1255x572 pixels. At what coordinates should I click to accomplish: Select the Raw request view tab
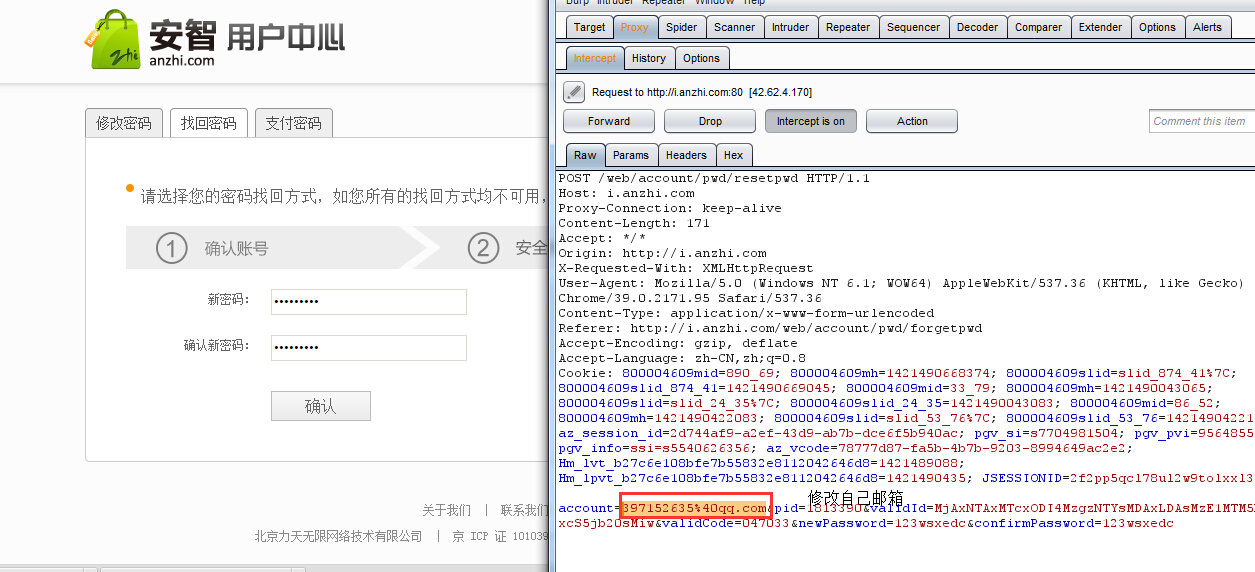(585, 155)
